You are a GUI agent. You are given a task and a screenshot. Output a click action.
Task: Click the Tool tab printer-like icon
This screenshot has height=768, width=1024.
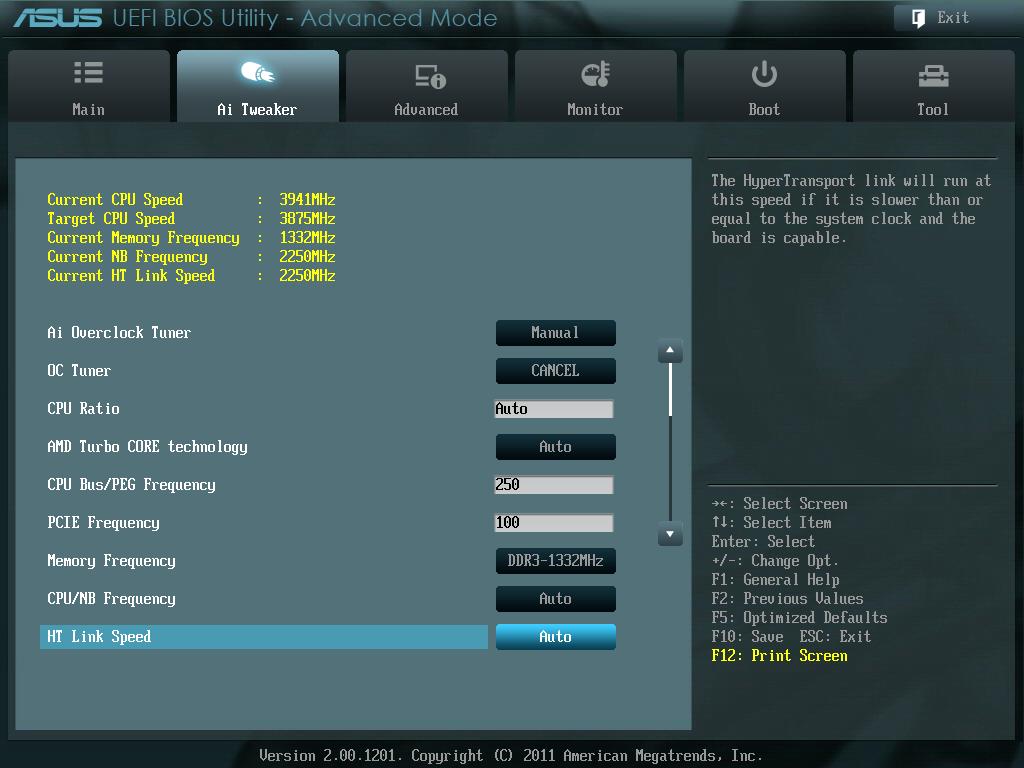933,76
